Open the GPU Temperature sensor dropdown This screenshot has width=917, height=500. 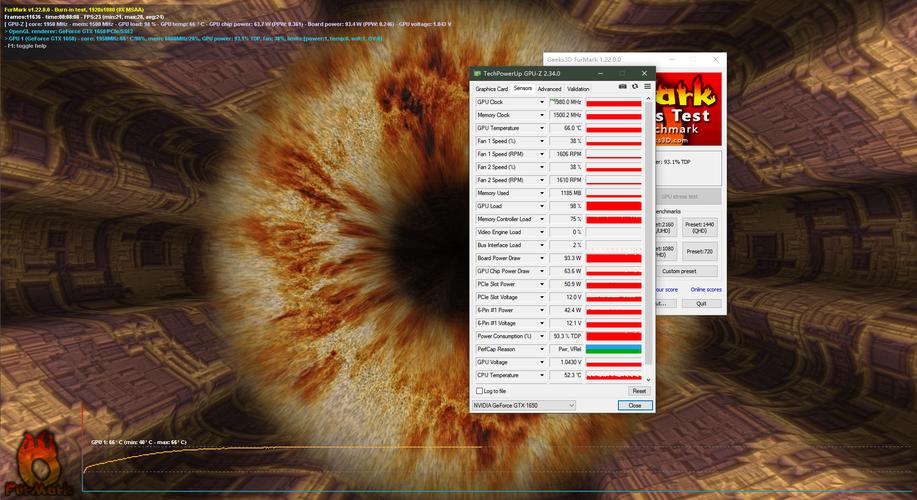point(542,128)
